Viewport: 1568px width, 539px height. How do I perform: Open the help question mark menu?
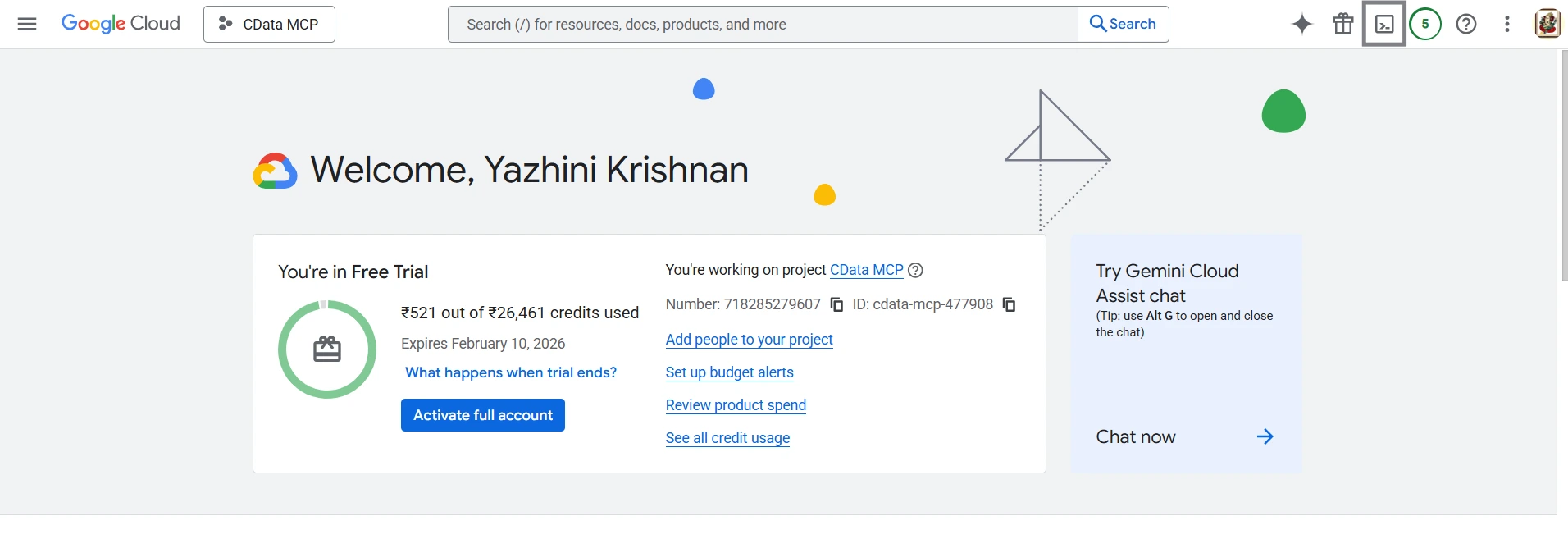click(x=1466, y=24)
